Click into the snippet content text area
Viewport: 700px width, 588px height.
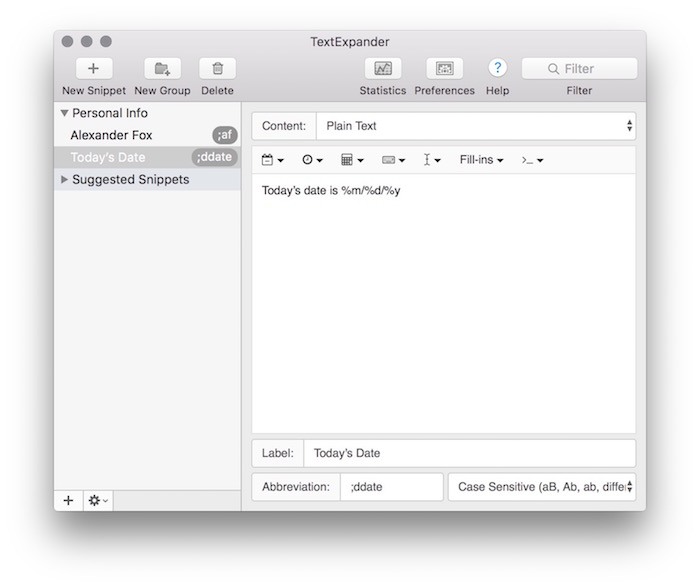click(443, 304)
